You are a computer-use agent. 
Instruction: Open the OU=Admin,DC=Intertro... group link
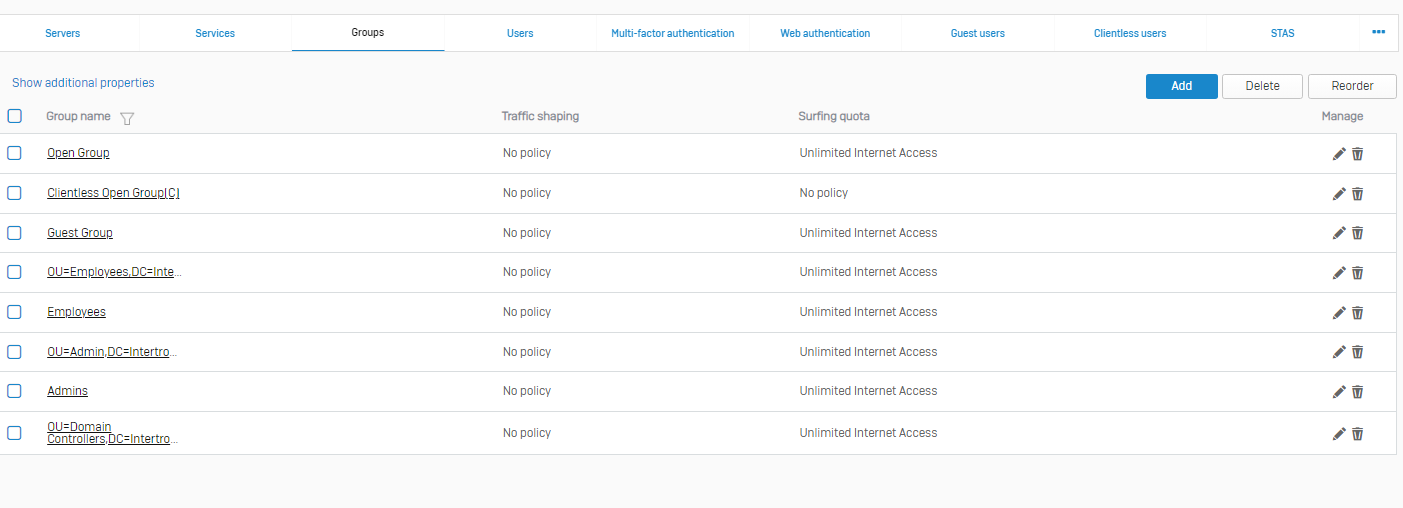point(112,352)
